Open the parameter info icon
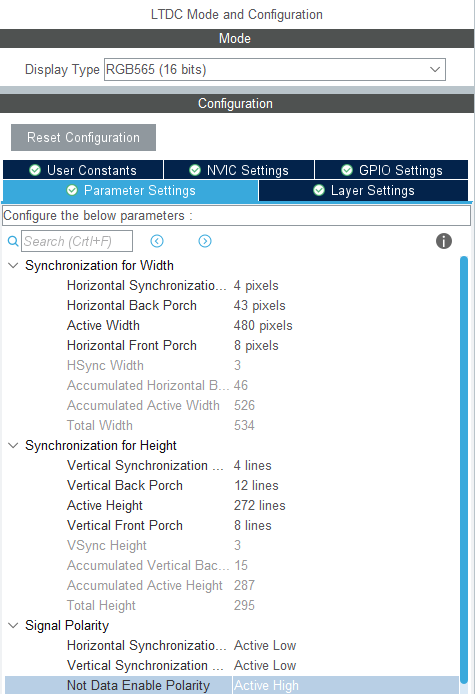 pyautogui.click(x=444, y=241)
